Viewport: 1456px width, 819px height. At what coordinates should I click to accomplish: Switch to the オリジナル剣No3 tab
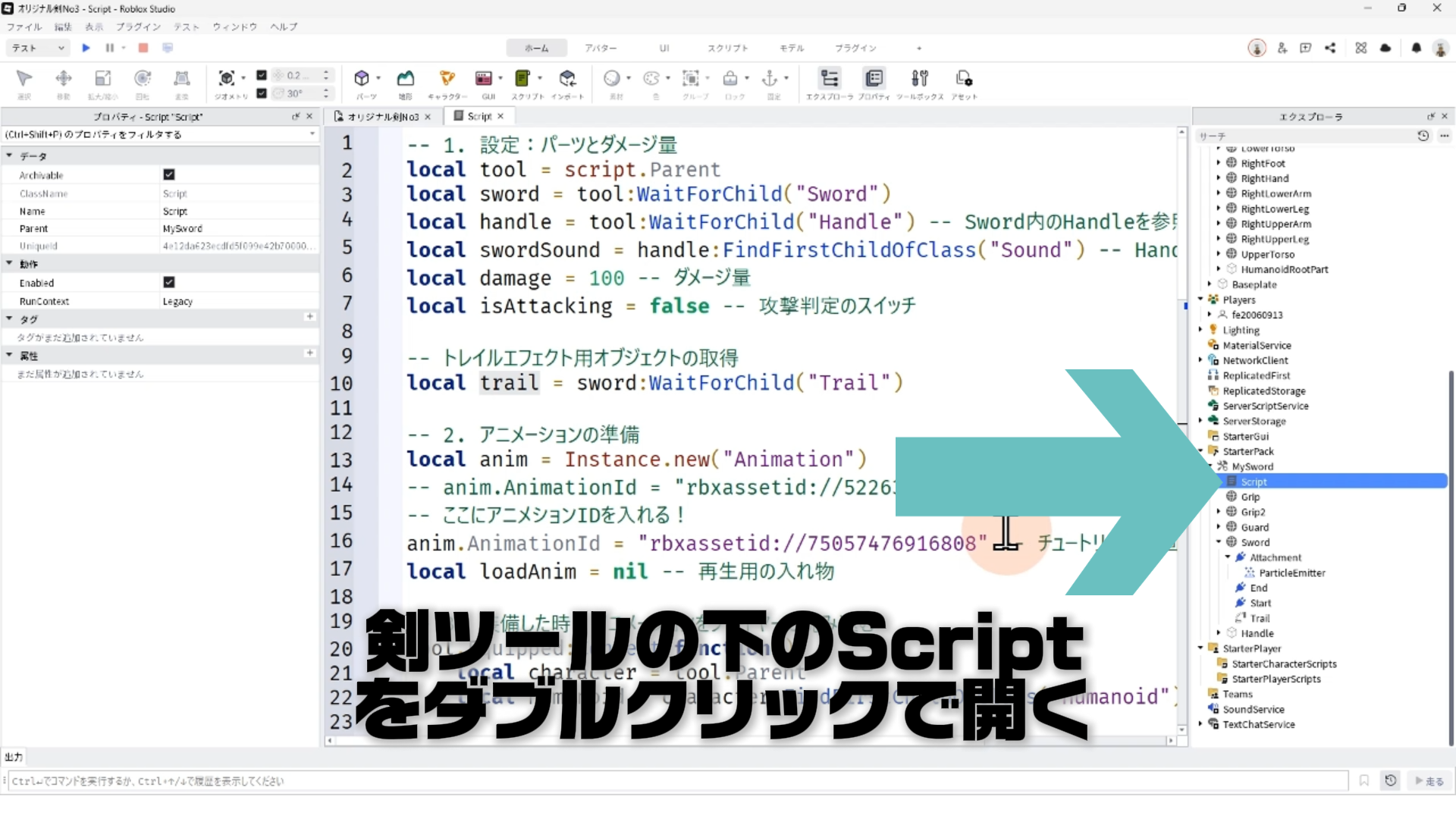[381, 116]
